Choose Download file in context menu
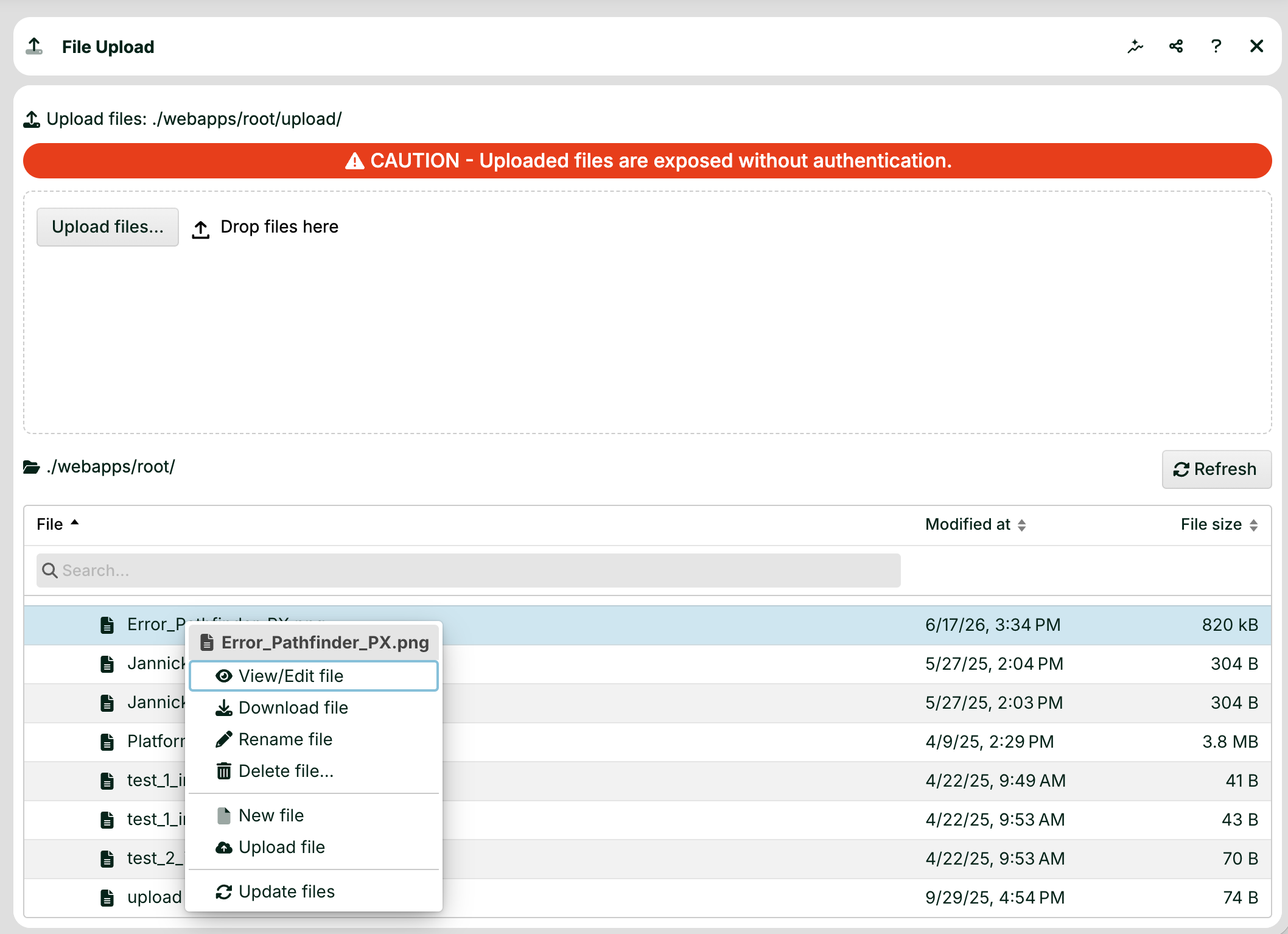 [314, 708]
